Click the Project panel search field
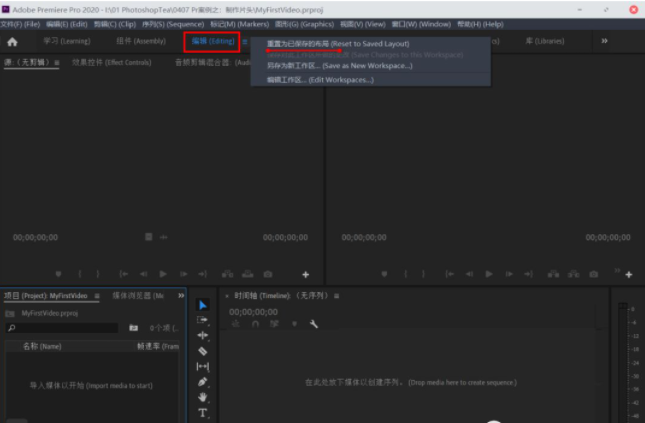The image size is (645, 423). click(63, 328)
